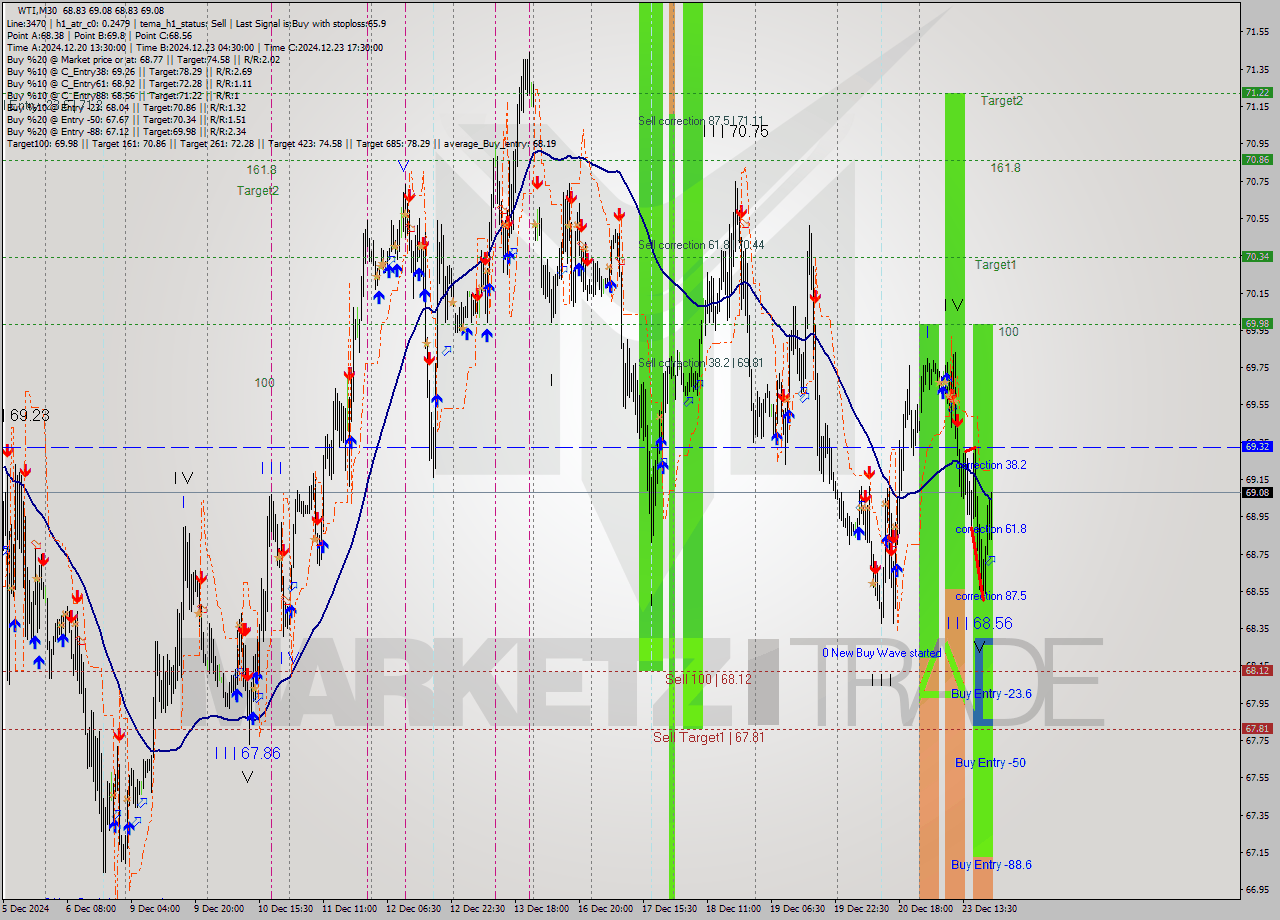Click the 69.32 price tag on axis
1280x920 pixels.
tap(1257, 446)
